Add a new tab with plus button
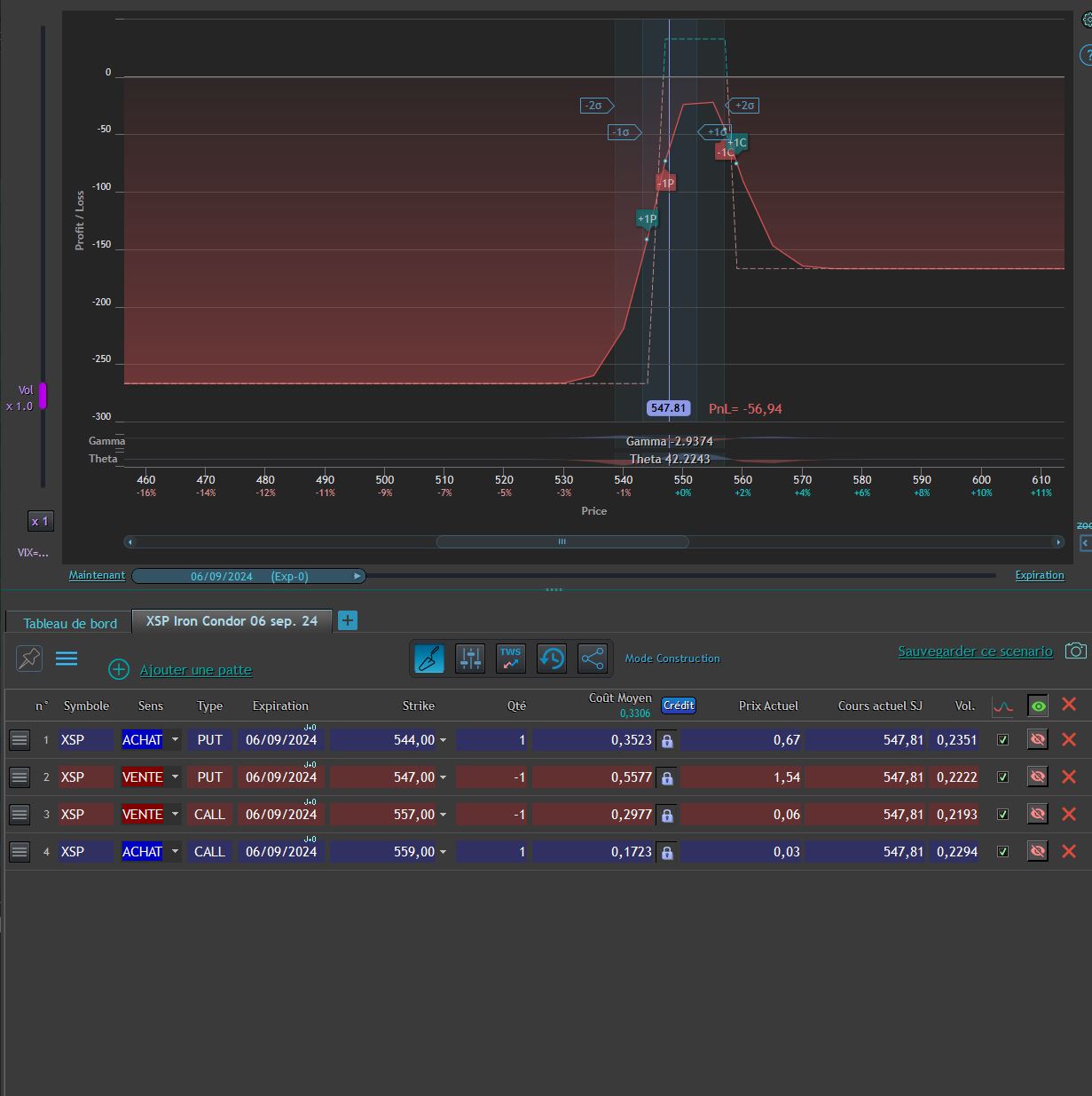This screenshot has height=1096, width=1092. (348, 620)
